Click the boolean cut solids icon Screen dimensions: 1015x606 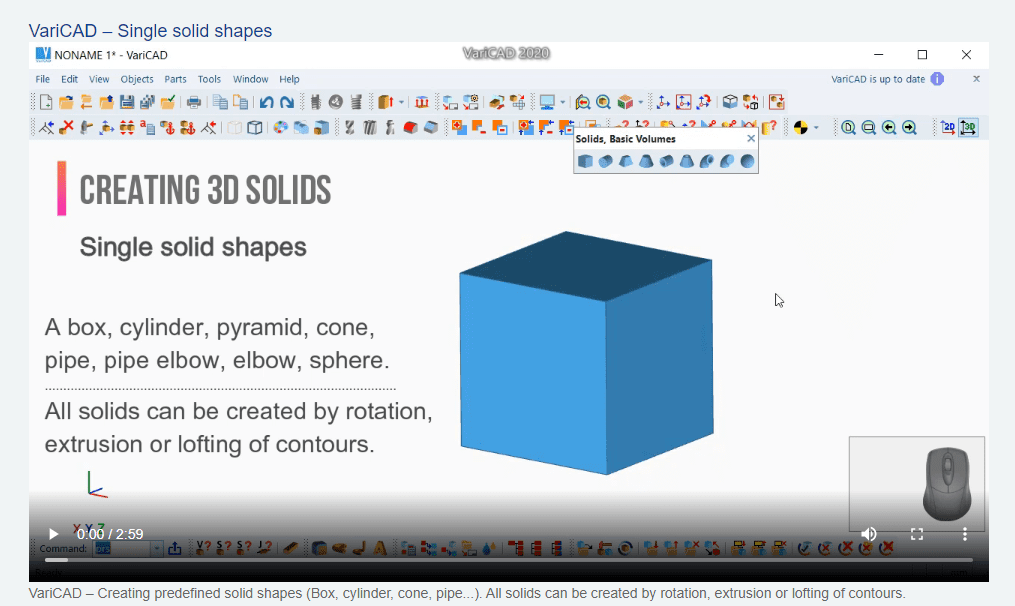[x=479, y=128]
